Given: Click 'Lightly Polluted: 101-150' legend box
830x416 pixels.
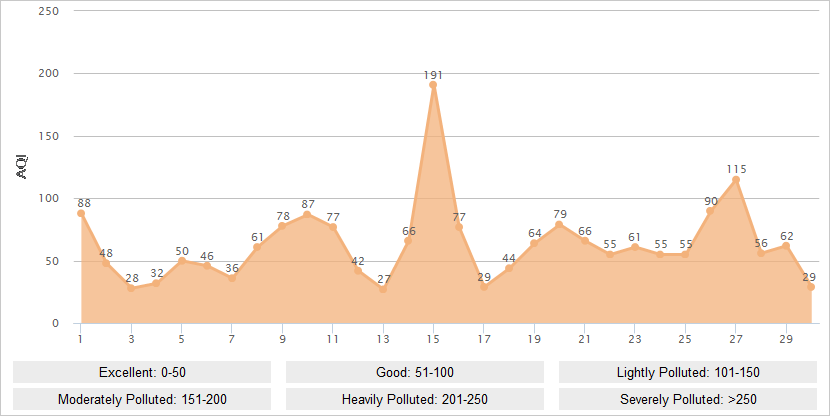Looking at the screenshot, I should [688, 372].
